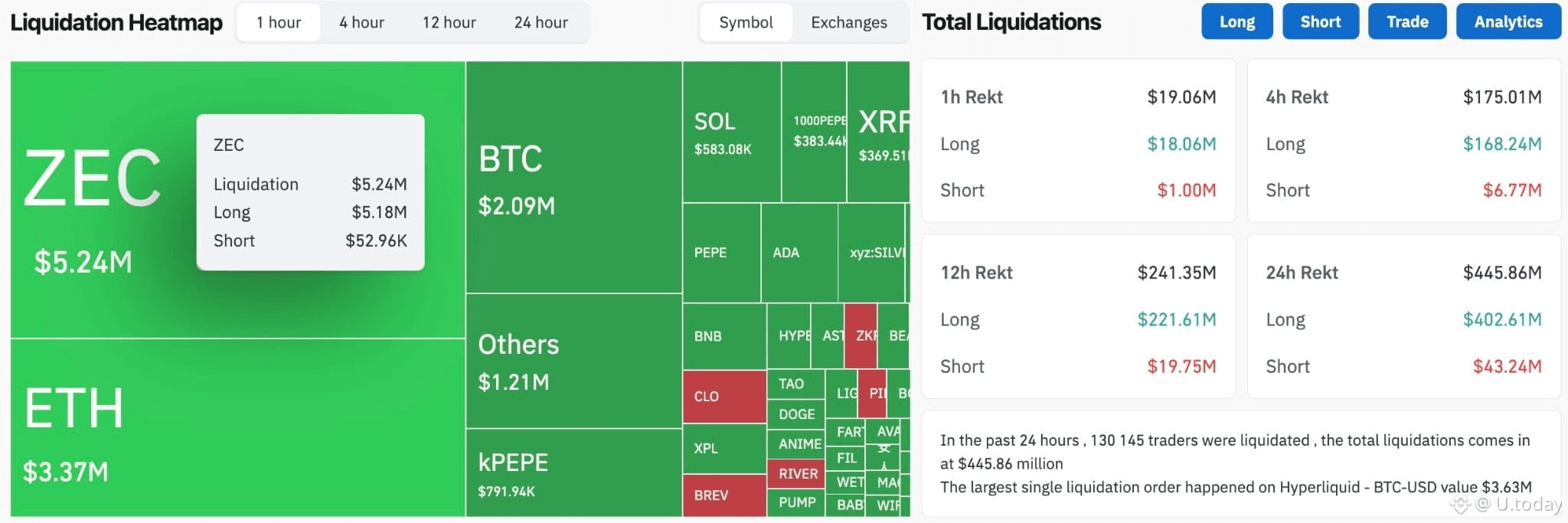Click the BTC heatmap tile
Screen dimensions: 1568x523
573,178
